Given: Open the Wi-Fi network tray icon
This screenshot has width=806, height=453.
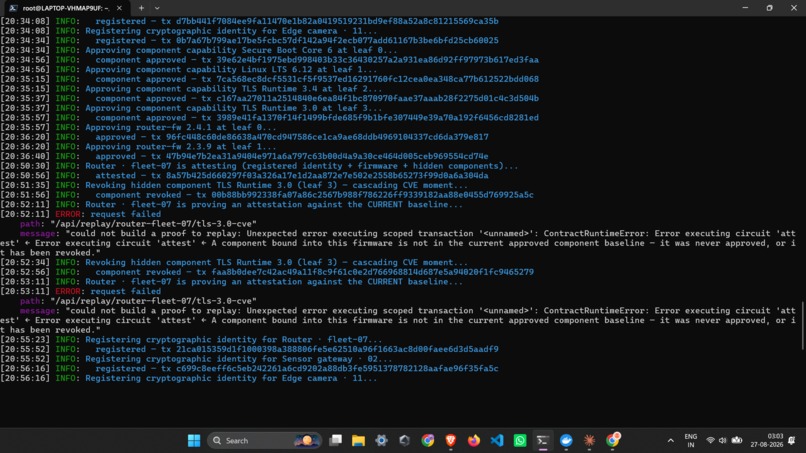Looking at the screenshot, I should coord(710,441).
